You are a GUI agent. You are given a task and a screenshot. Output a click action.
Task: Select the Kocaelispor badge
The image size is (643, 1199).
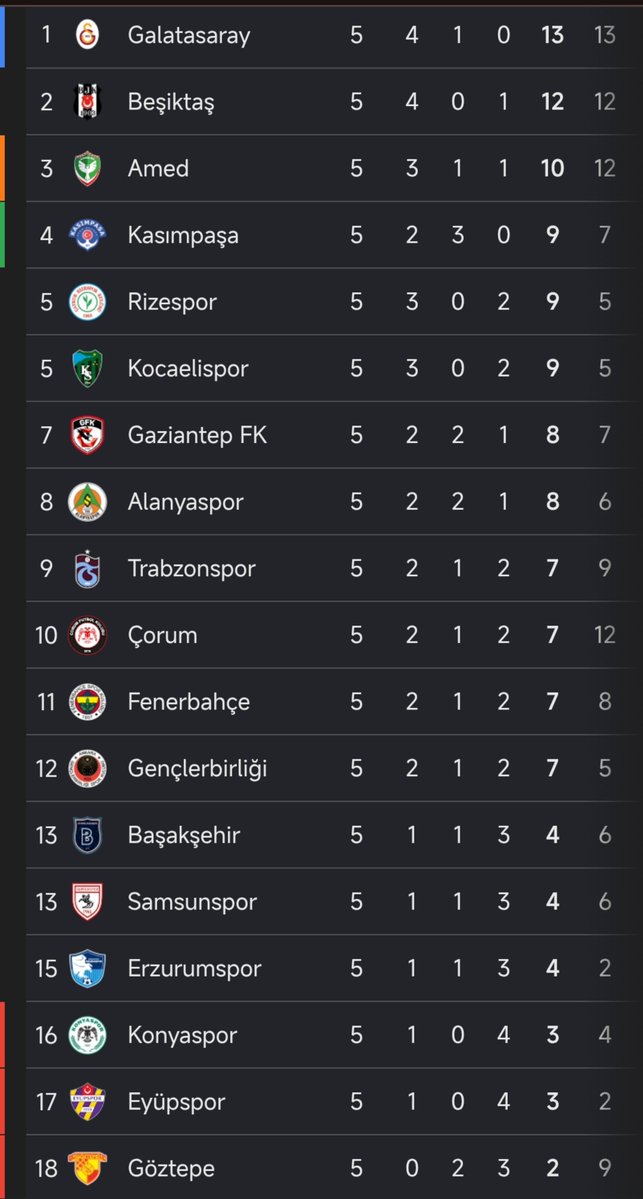click(x=87, y=368)
